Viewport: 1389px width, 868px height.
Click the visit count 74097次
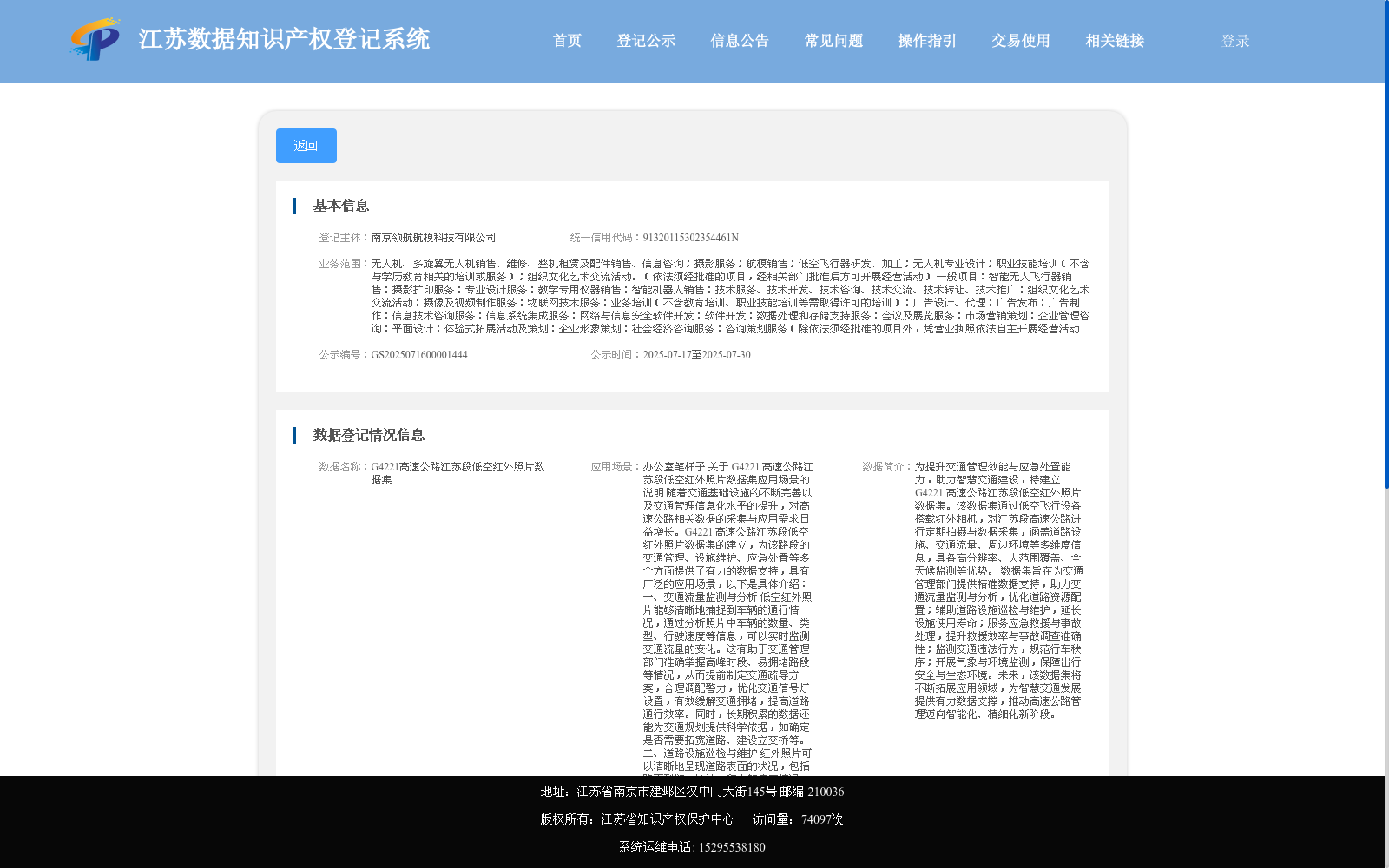[822, 819]
